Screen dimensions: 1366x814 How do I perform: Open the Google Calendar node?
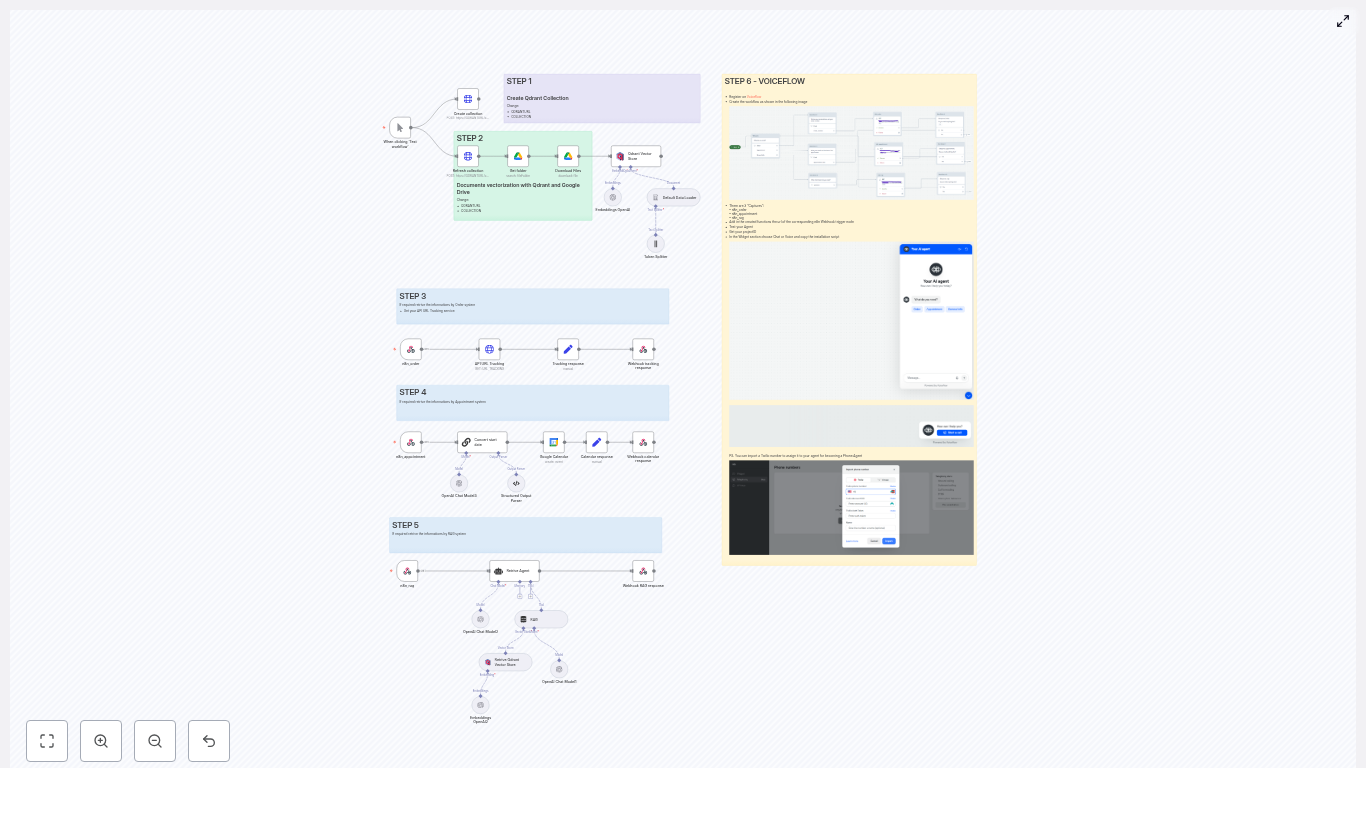tap(553, 441)
